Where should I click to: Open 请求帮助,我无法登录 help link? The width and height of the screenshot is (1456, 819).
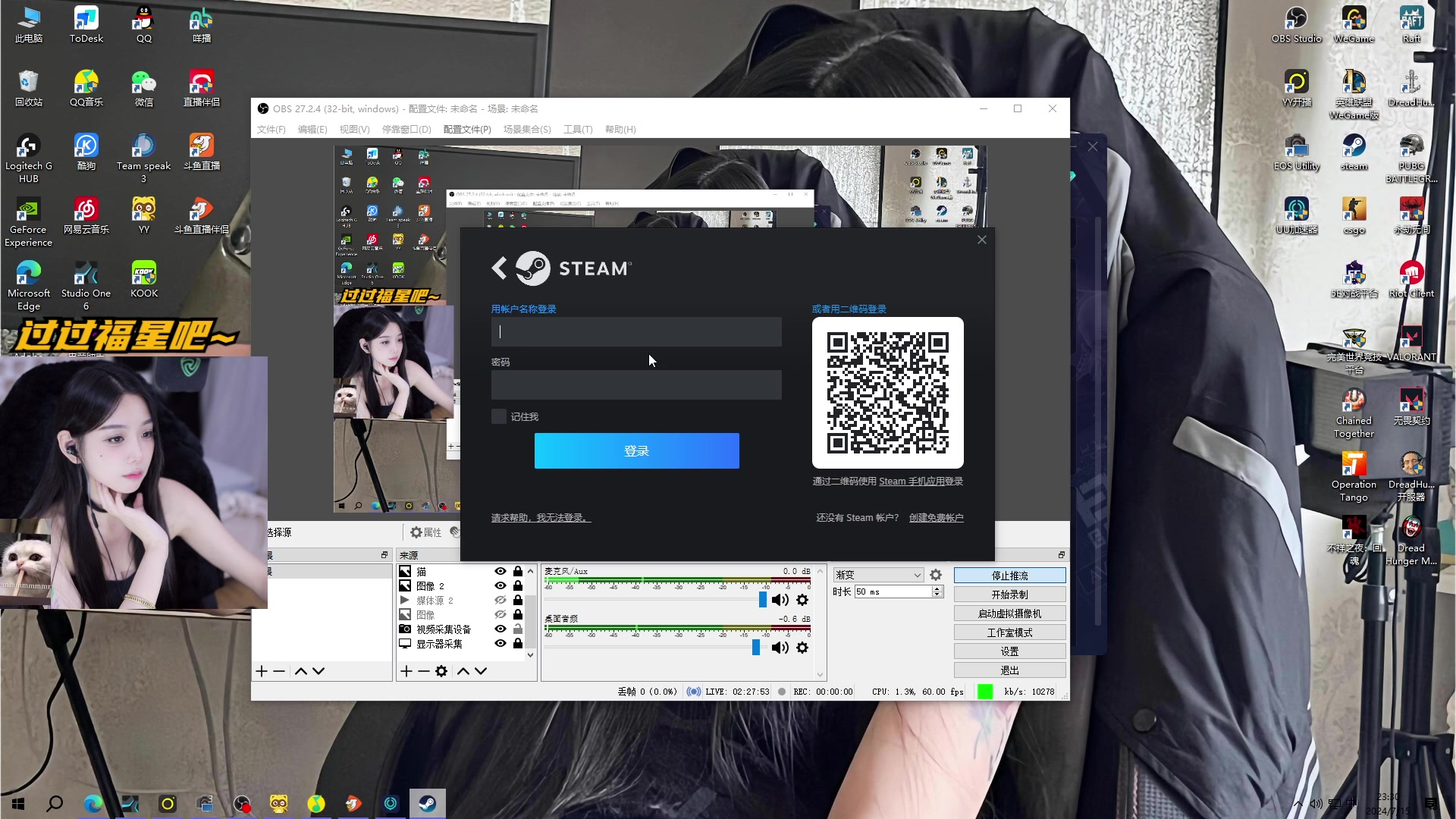[541, 518]
